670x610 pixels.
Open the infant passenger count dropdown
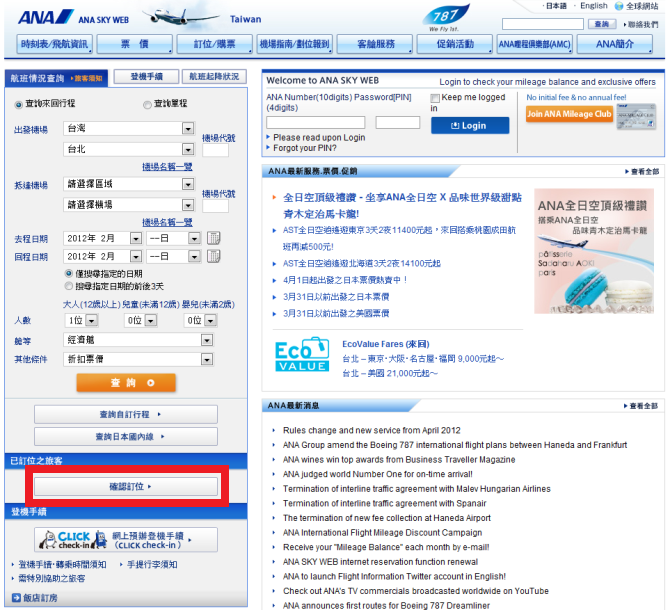point(201,320)
